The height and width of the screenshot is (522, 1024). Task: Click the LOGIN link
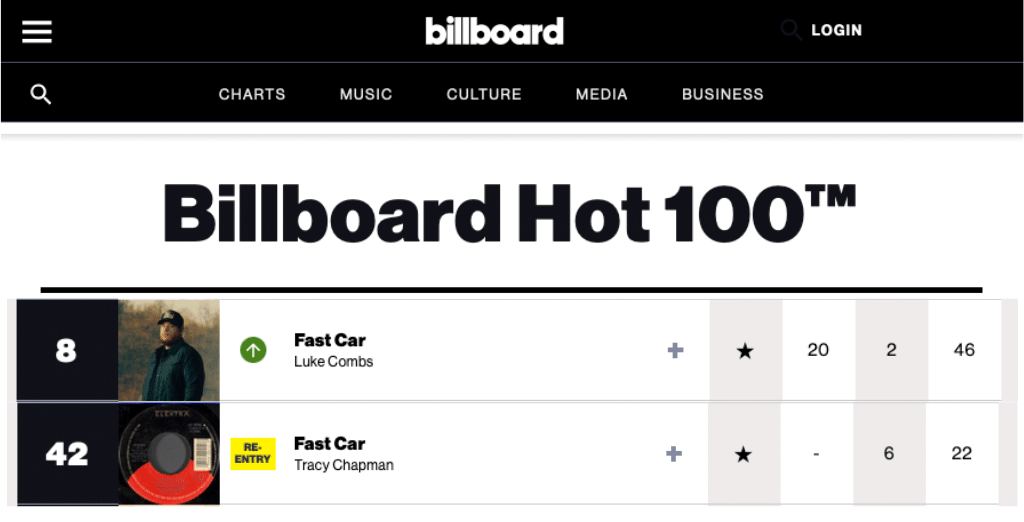click(x=836, y=31)
